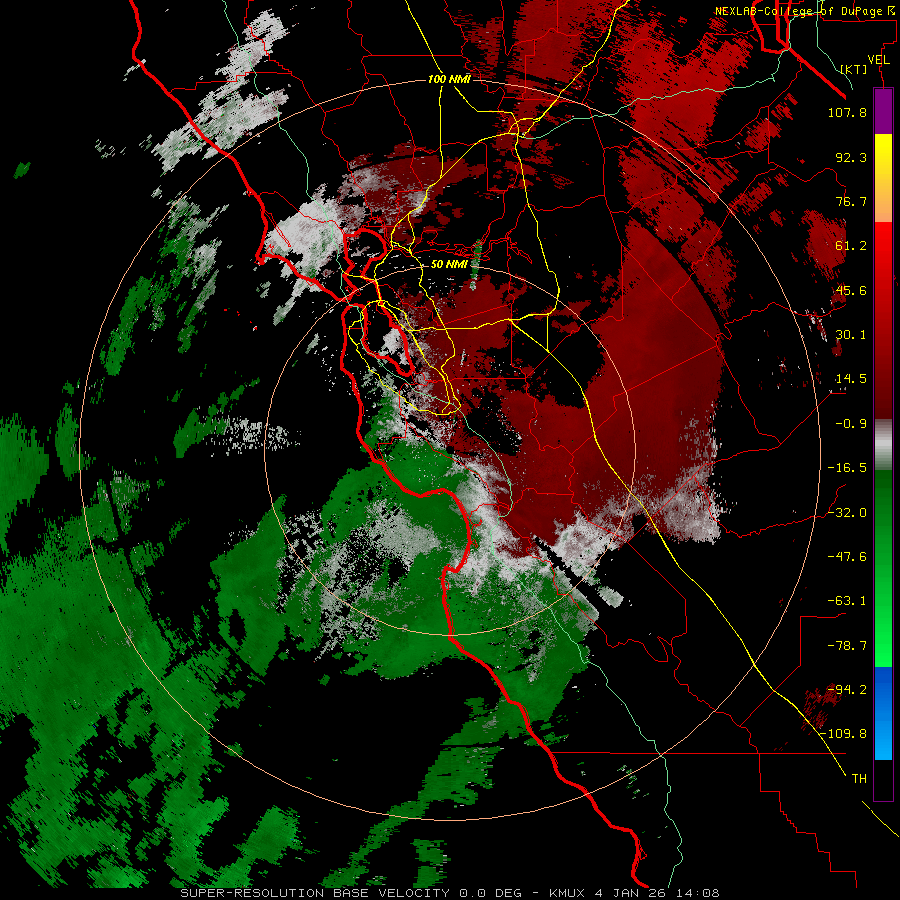This screenshot has width=900, height=900.
Task: Click the -32.0 scale value
Action: pyautogui.click(x=847, y=513)
